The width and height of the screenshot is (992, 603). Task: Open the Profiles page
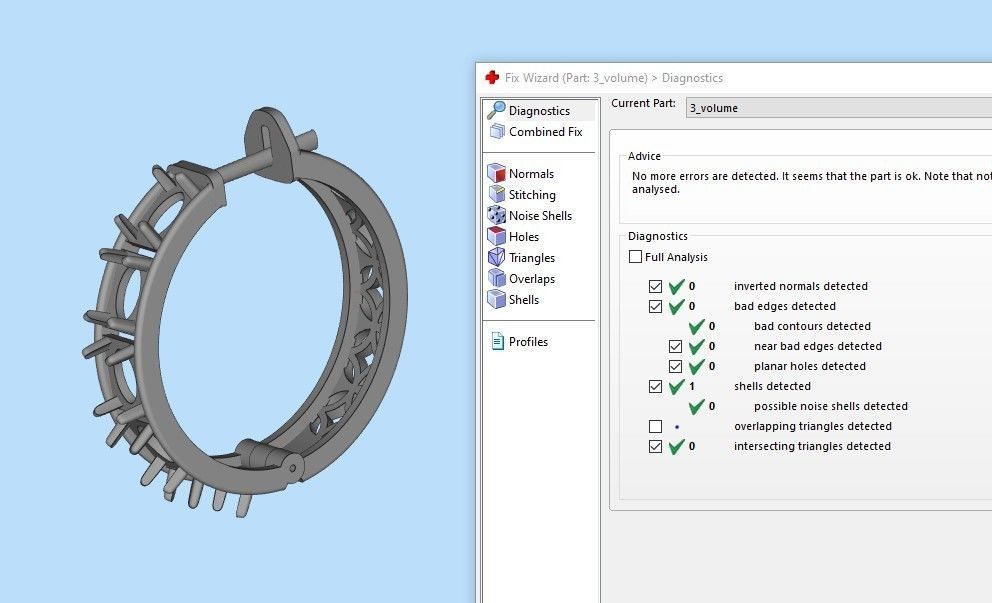(x=528, y=341)
